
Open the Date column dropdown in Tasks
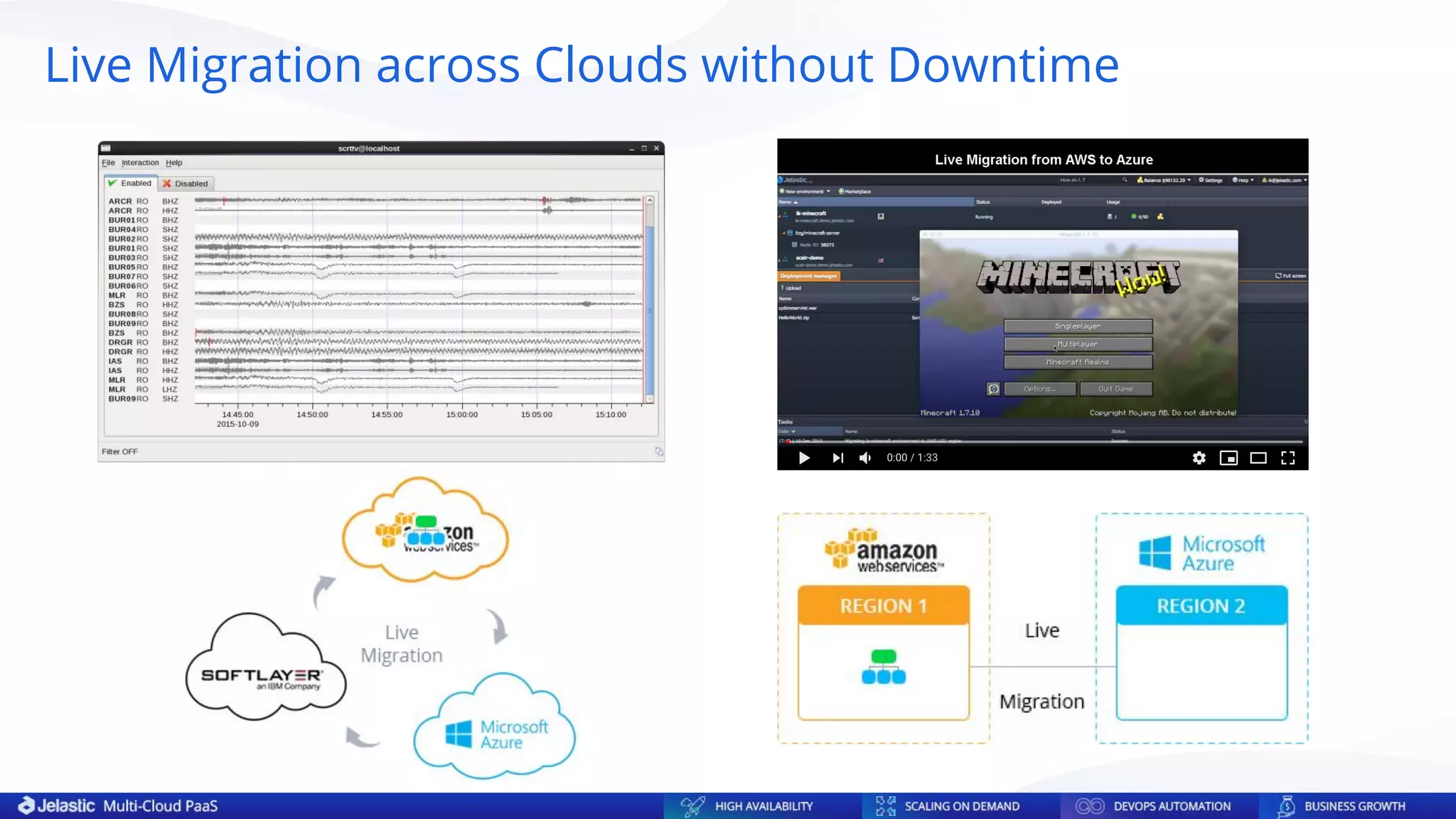(x=793, y=432)
